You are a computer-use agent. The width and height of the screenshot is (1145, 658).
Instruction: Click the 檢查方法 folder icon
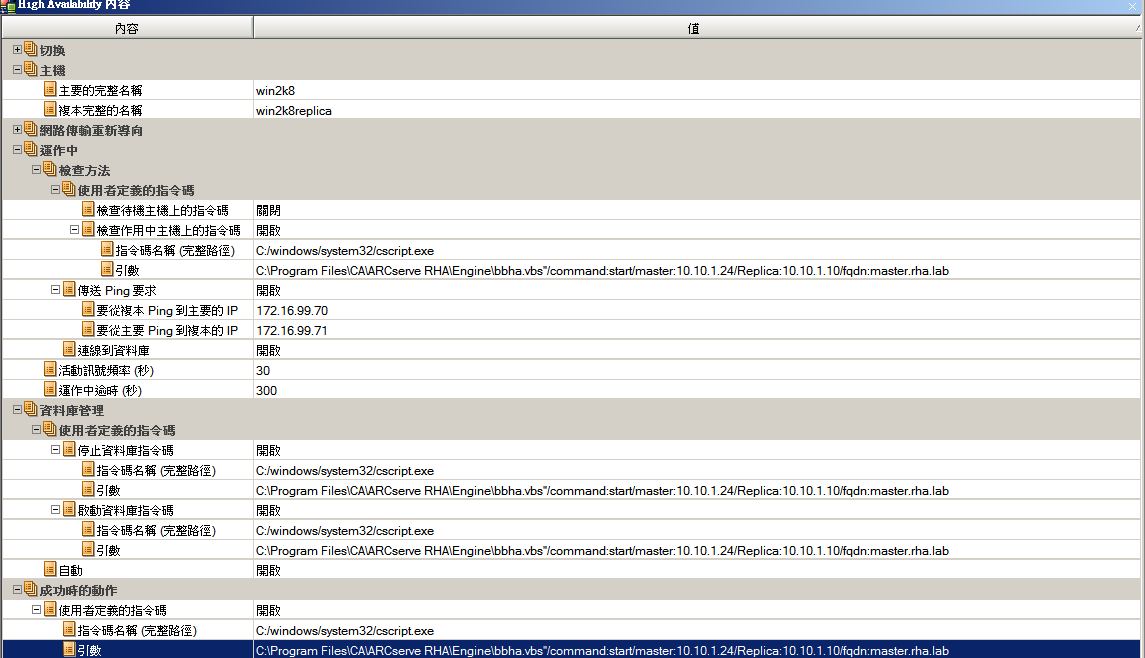50,169
